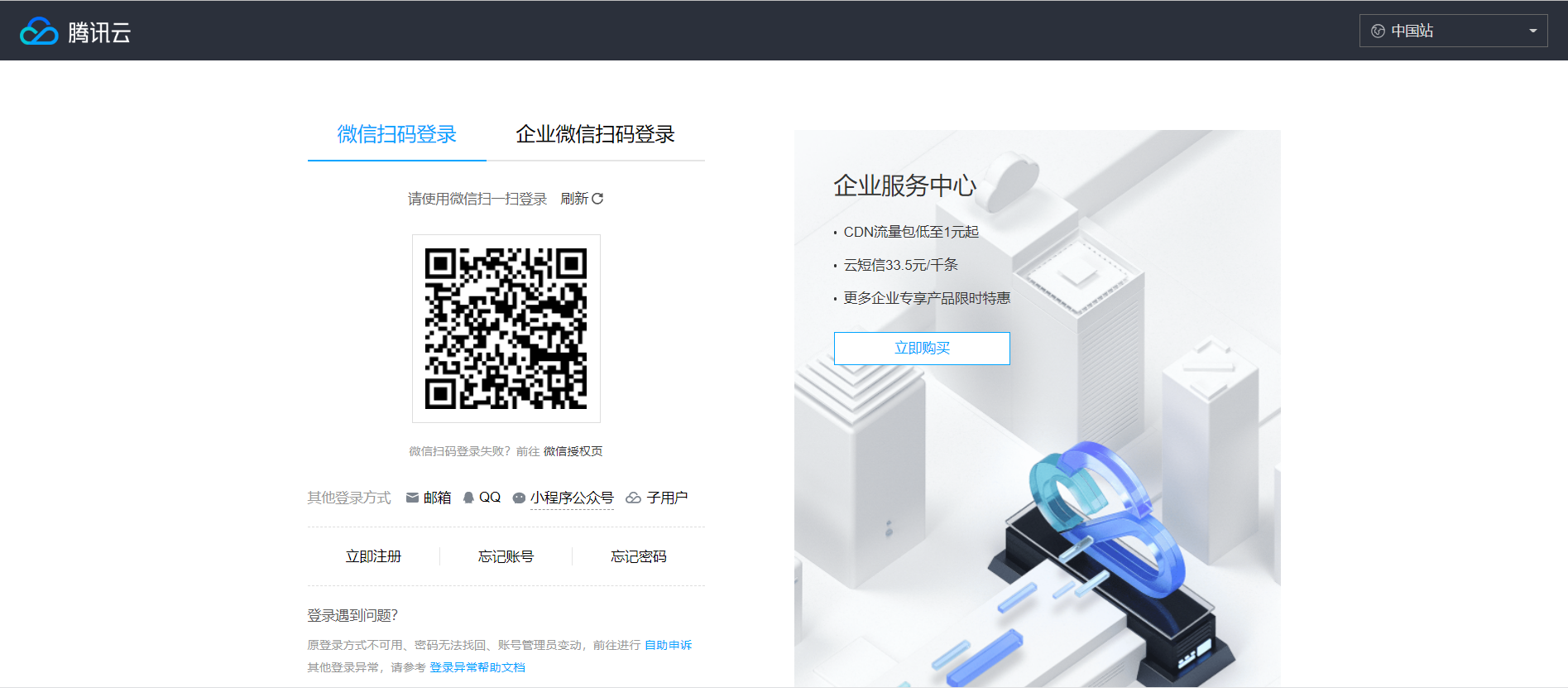
Task: Open 登录异常帮助文档 help document
Action: coord(477,667)
